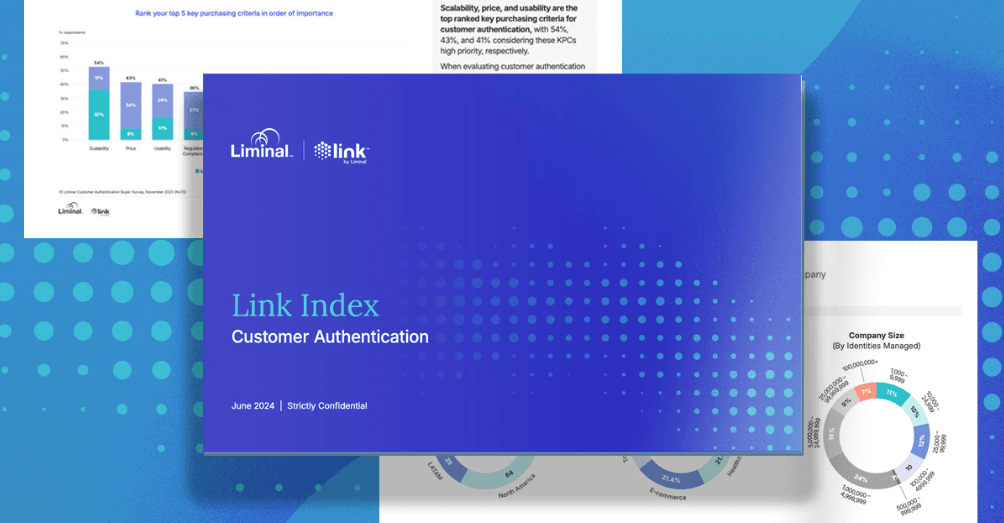Click the Scalability bar in the chart
The image size is (1004, 523).
point(99,104)
